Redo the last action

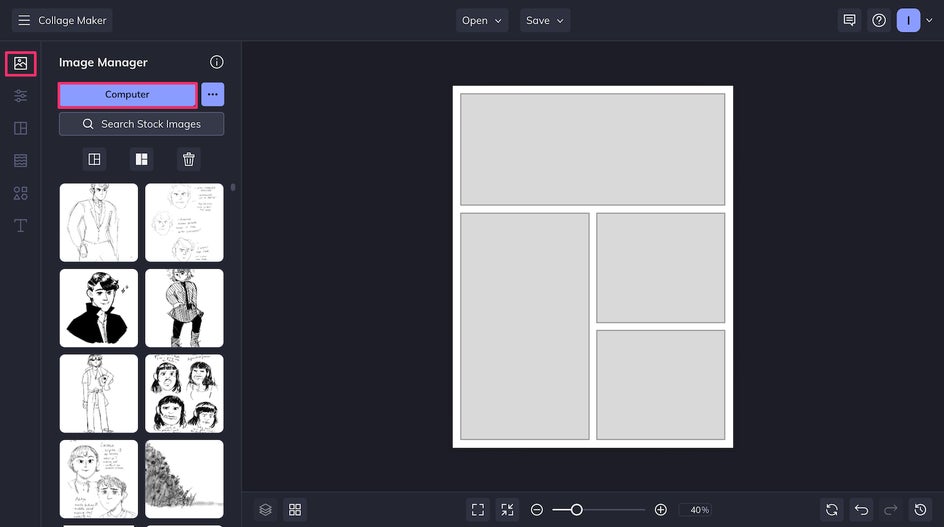(x=891, y=510)
